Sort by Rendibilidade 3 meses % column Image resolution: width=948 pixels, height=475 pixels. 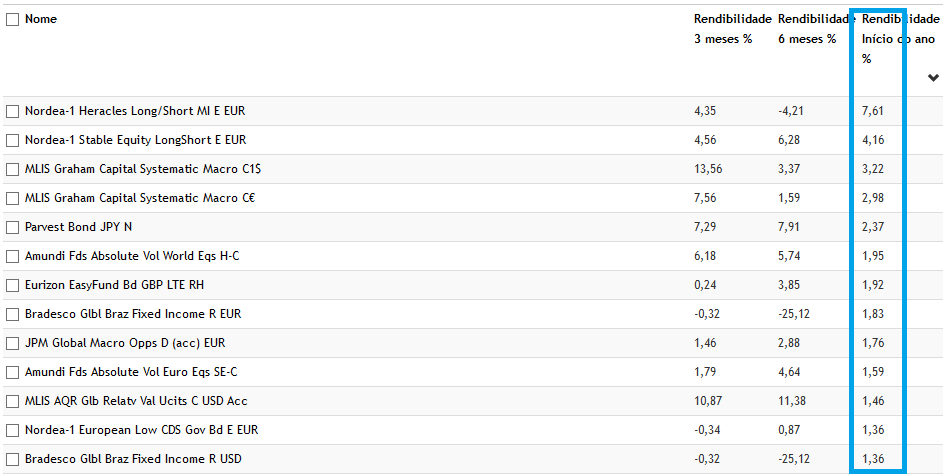(x=732, y=29)
